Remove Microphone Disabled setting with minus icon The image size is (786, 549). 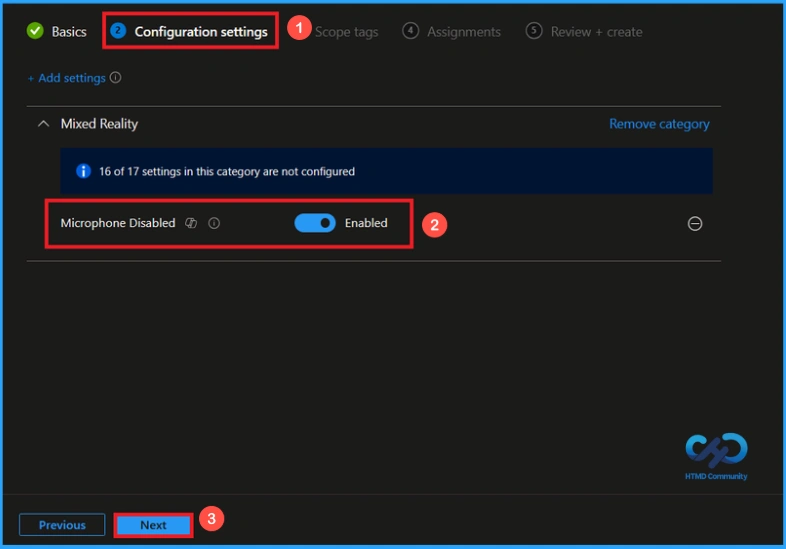pos(695,224)
